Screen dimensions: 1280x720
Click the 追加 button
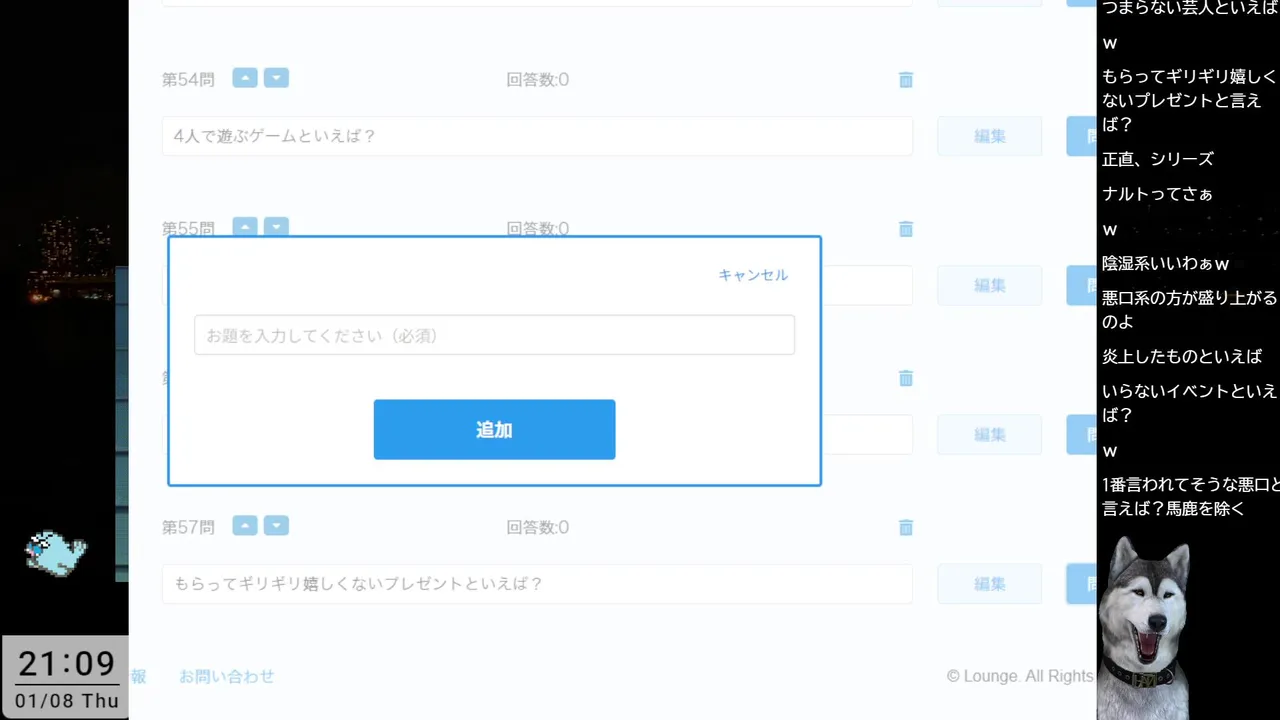(494, 430)
